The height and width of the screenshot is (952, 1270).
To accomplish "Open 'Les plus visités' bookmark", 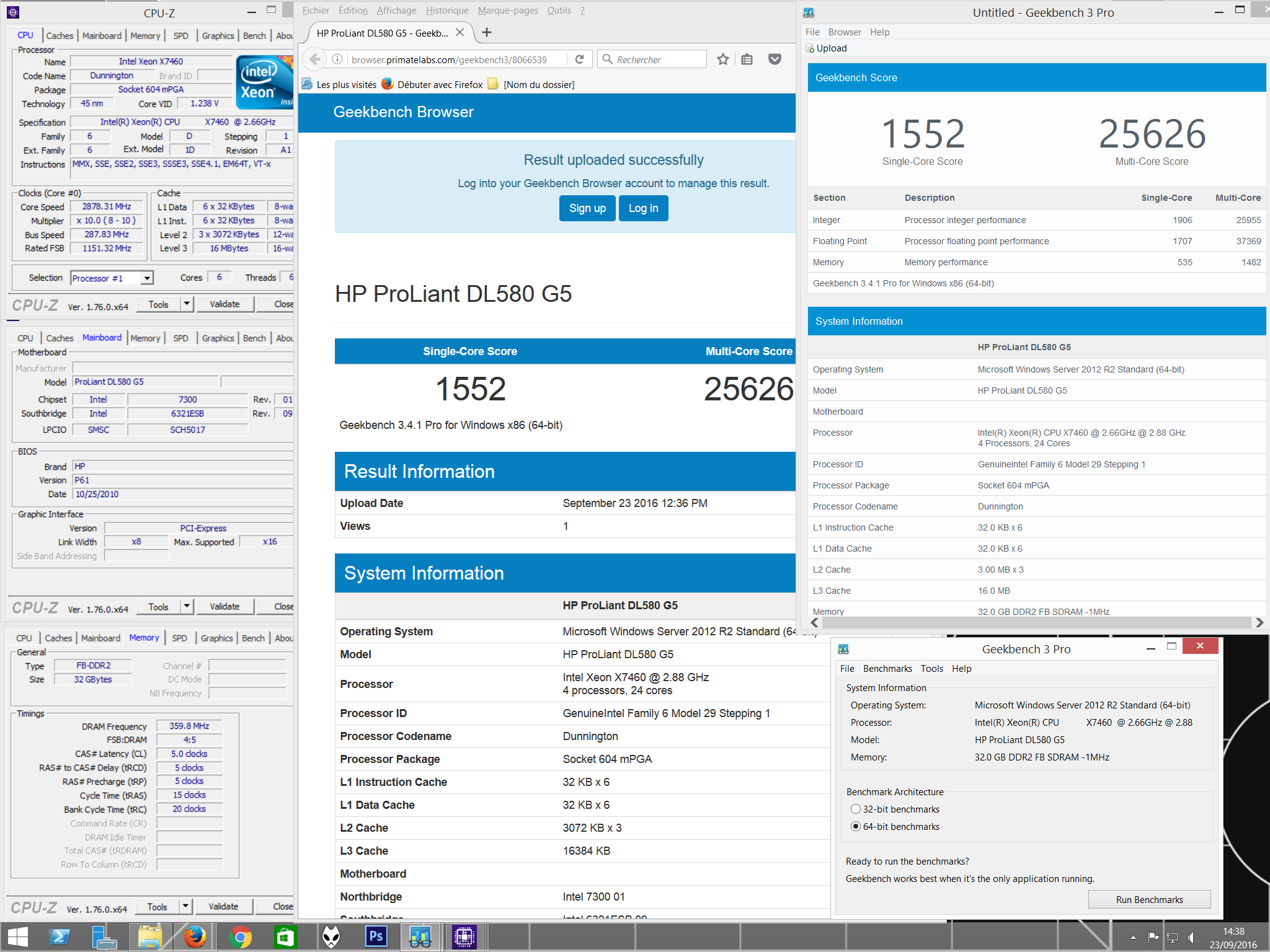I will point(339,84).
